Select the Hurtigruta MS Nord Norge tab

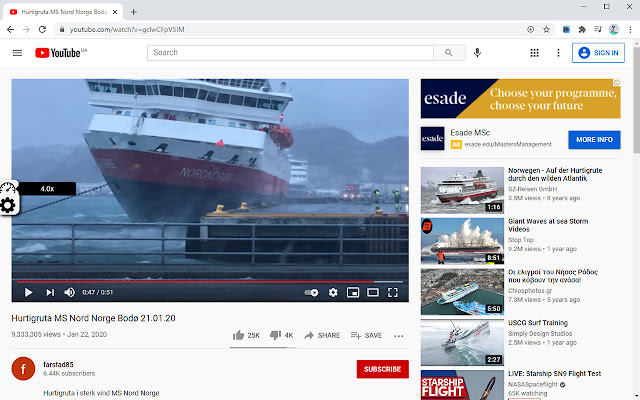point(64,12)
